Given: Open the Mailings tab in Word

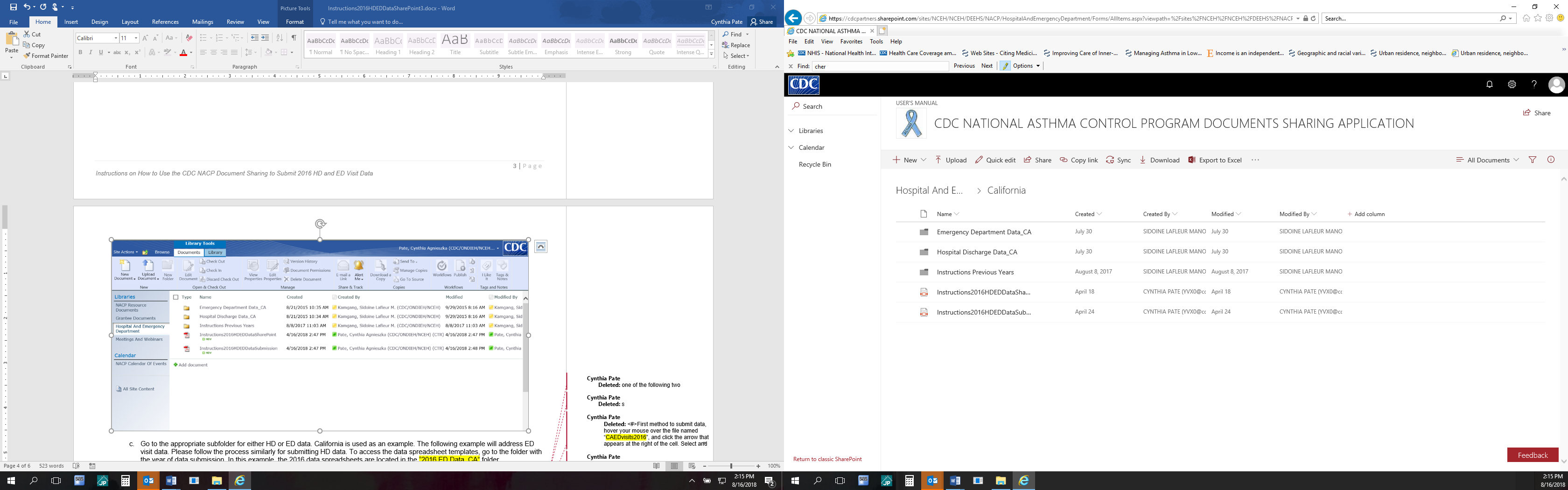Looking at the screenshot, I should (203, 22).
